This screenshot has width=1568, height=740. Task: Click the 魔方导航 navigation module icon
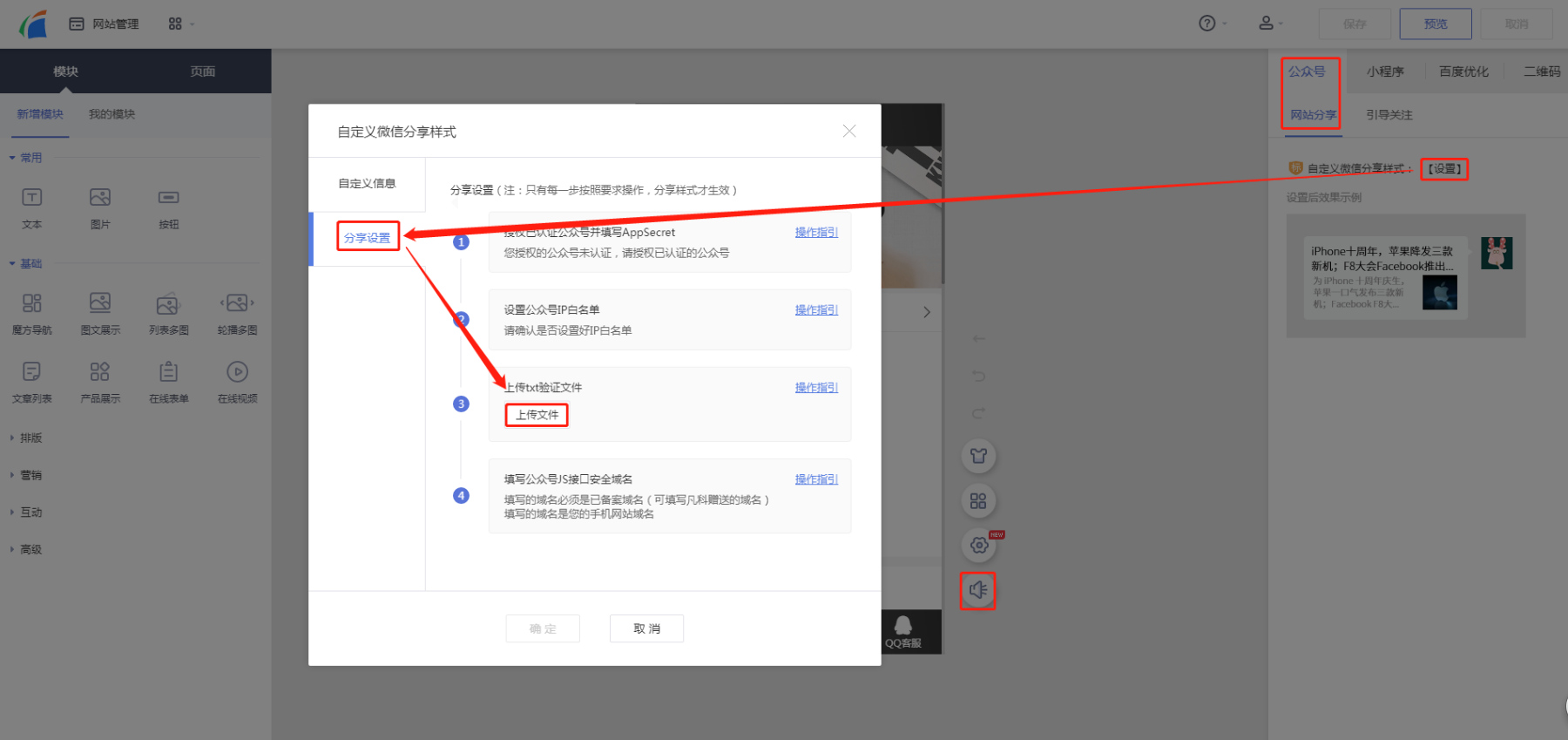coord(31,303)
